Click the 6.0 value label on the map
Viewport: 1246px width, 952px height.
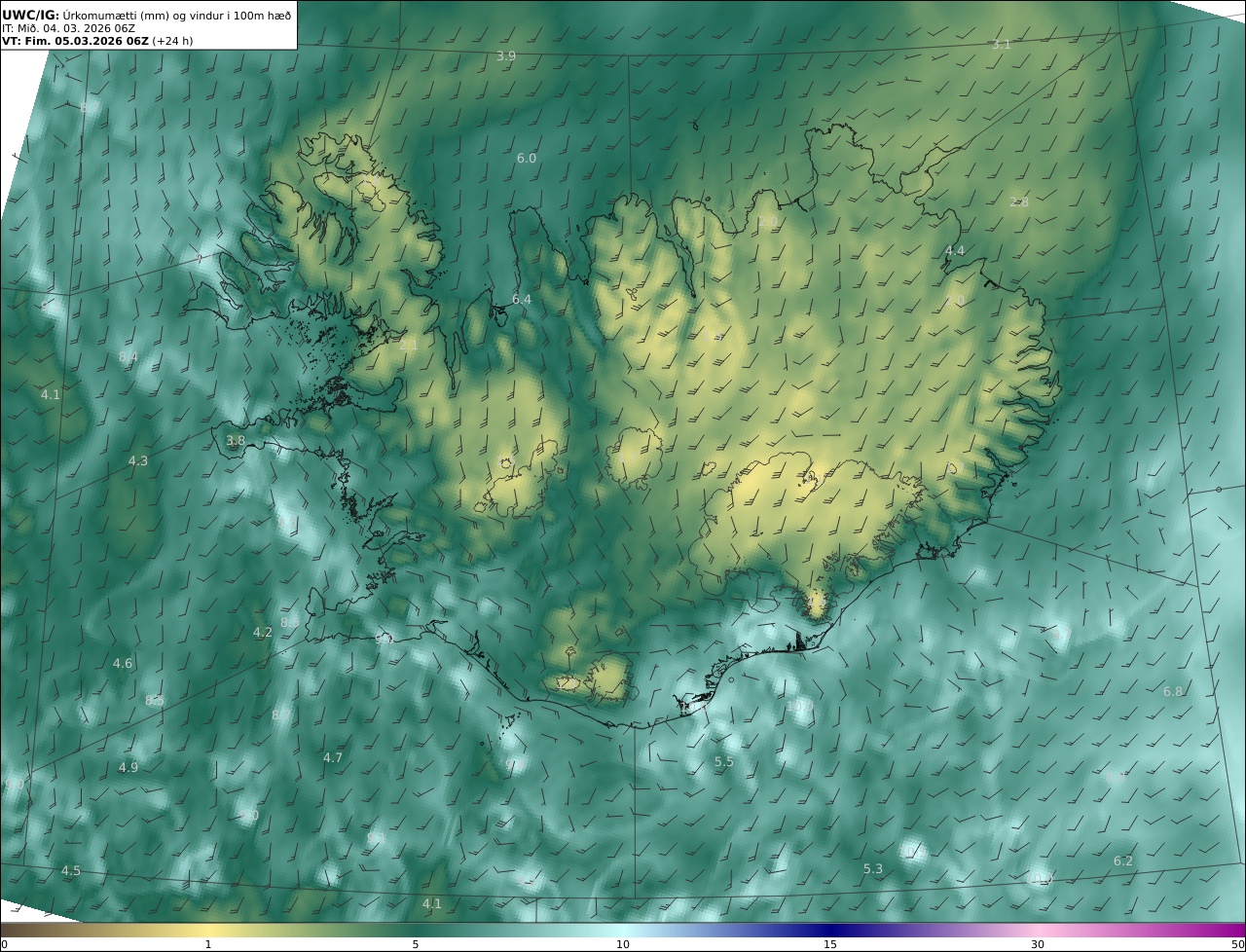[x=527, y=158]
